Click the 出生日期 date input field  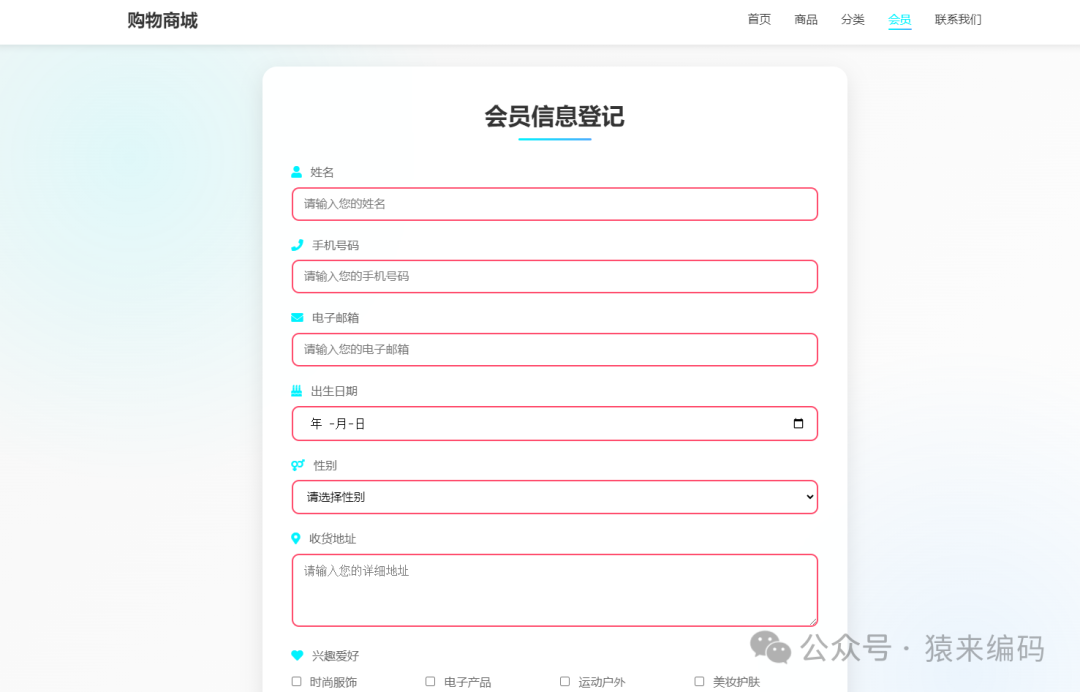(x=554, y=423)
